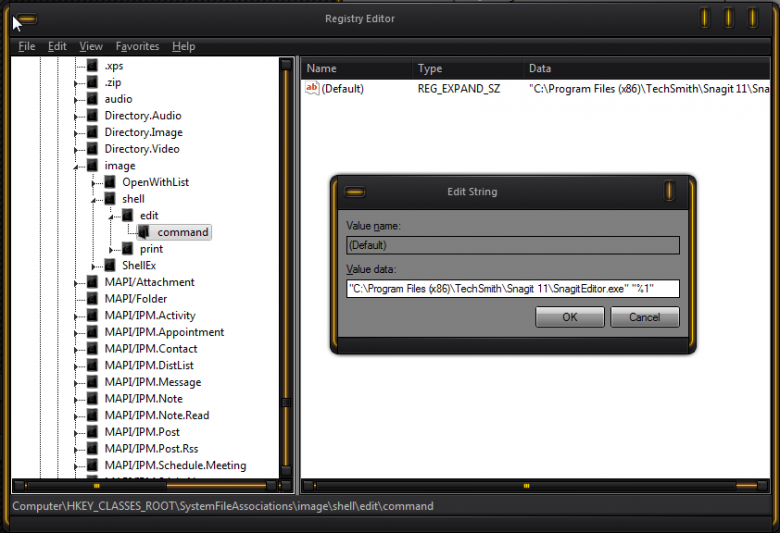
Task: Click the MAPI/IPM.DistList folder icon
Action: click(x=93, y=366)
